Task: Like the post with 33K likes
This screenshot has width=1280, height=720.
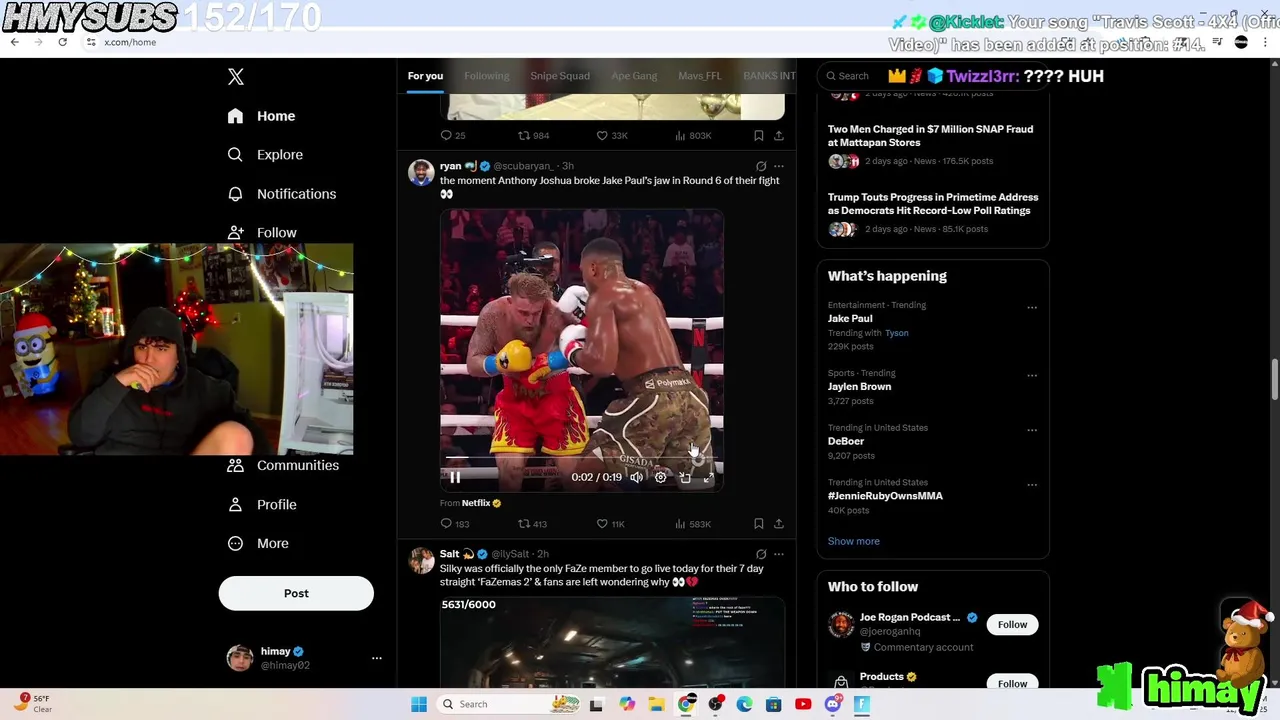Action: click(x=612, y=135)
